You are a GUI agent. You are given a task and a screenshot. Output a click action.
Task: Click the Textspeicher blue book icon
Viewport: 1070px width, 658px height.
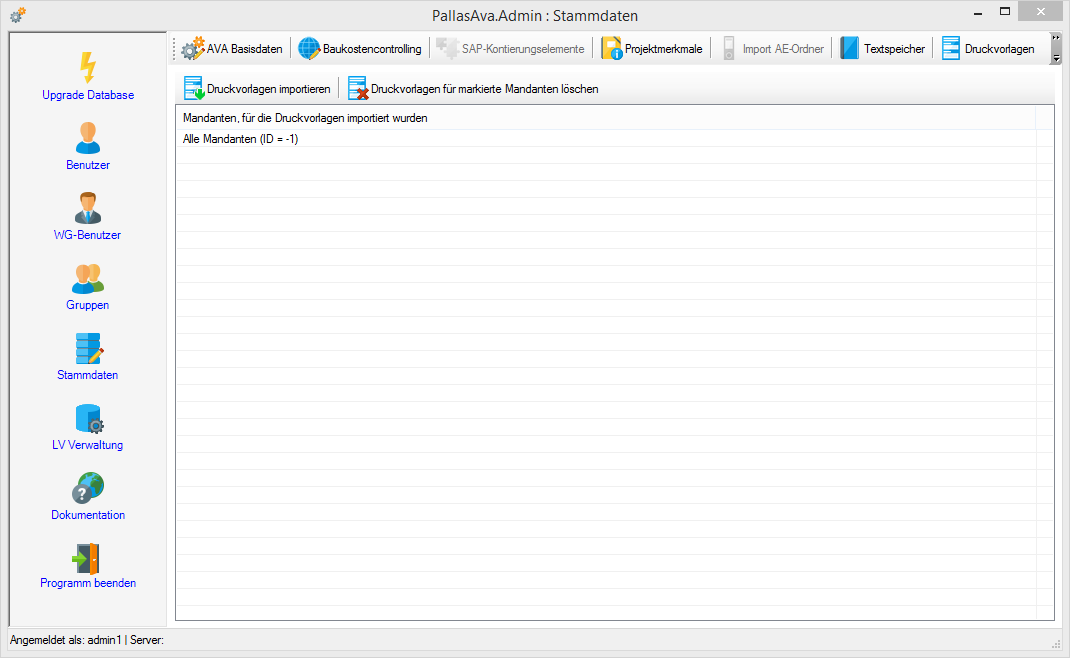850,48
